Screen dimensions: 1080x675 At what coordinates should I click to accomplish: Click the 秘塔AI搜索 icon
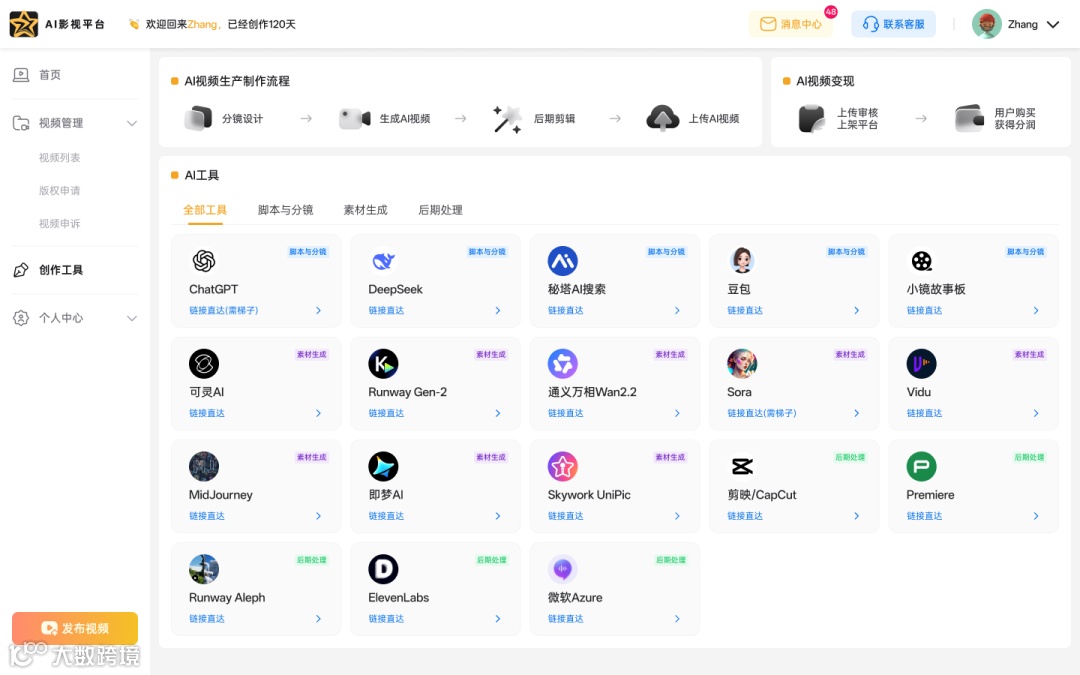(x=563, y=261)
